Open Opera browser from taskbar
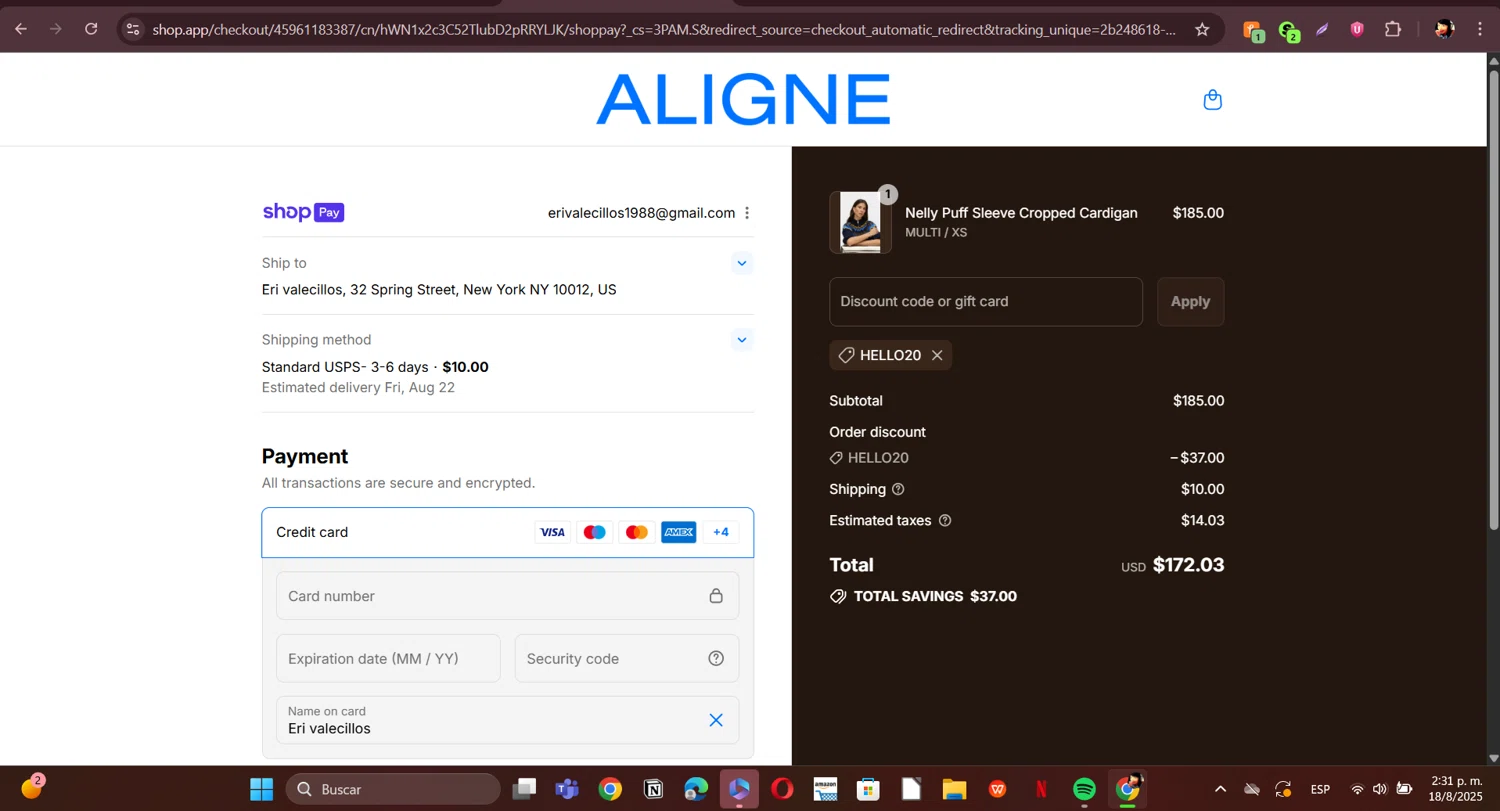The height and width of the screenshot is (811, 1500). coord(782,789)
